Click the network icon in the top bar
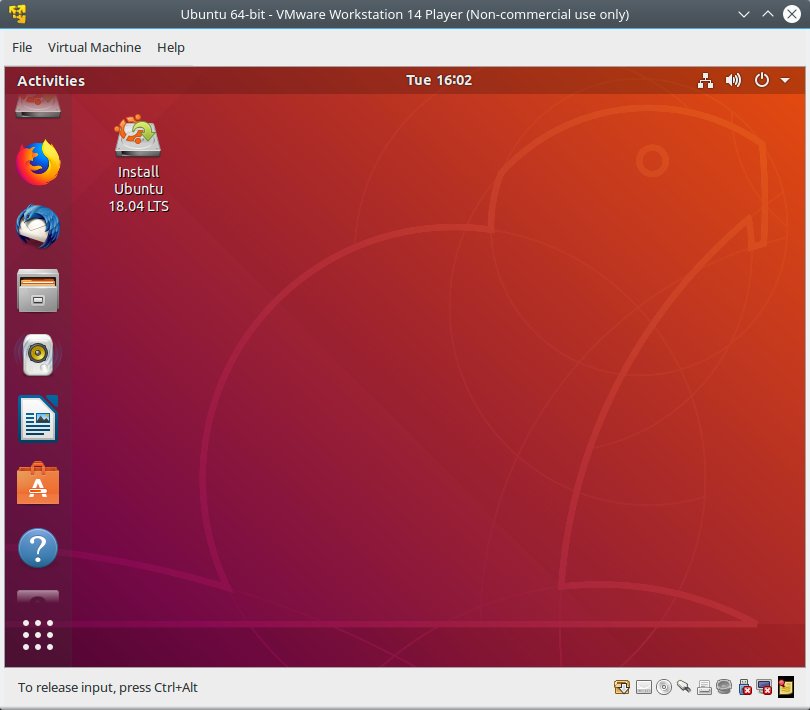810x710 pixels. (706, 80)
